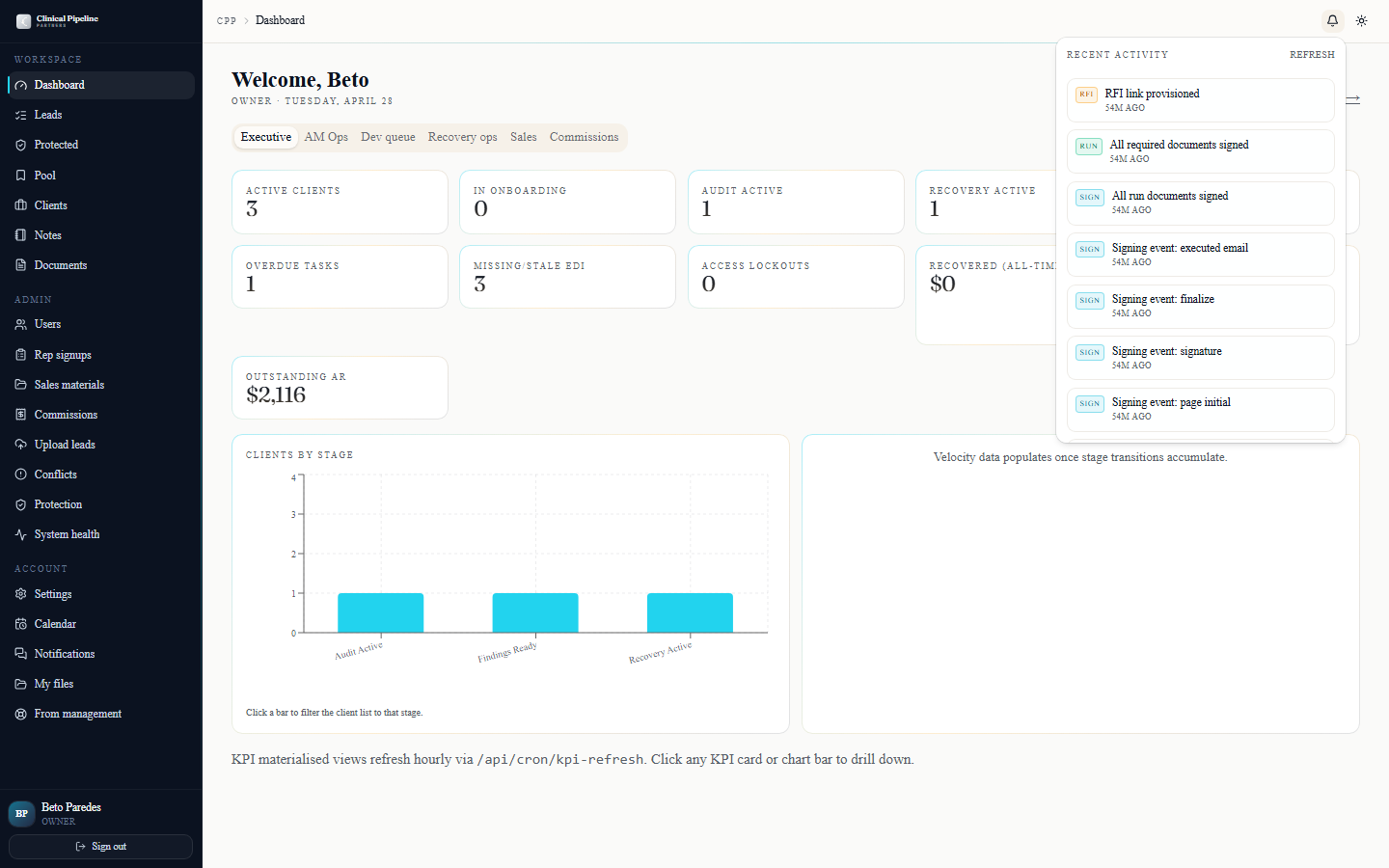The height and width of the screenshot is (868, 1389).
Task: Open the Protected shield icon
Action: (x=21, y=145)
